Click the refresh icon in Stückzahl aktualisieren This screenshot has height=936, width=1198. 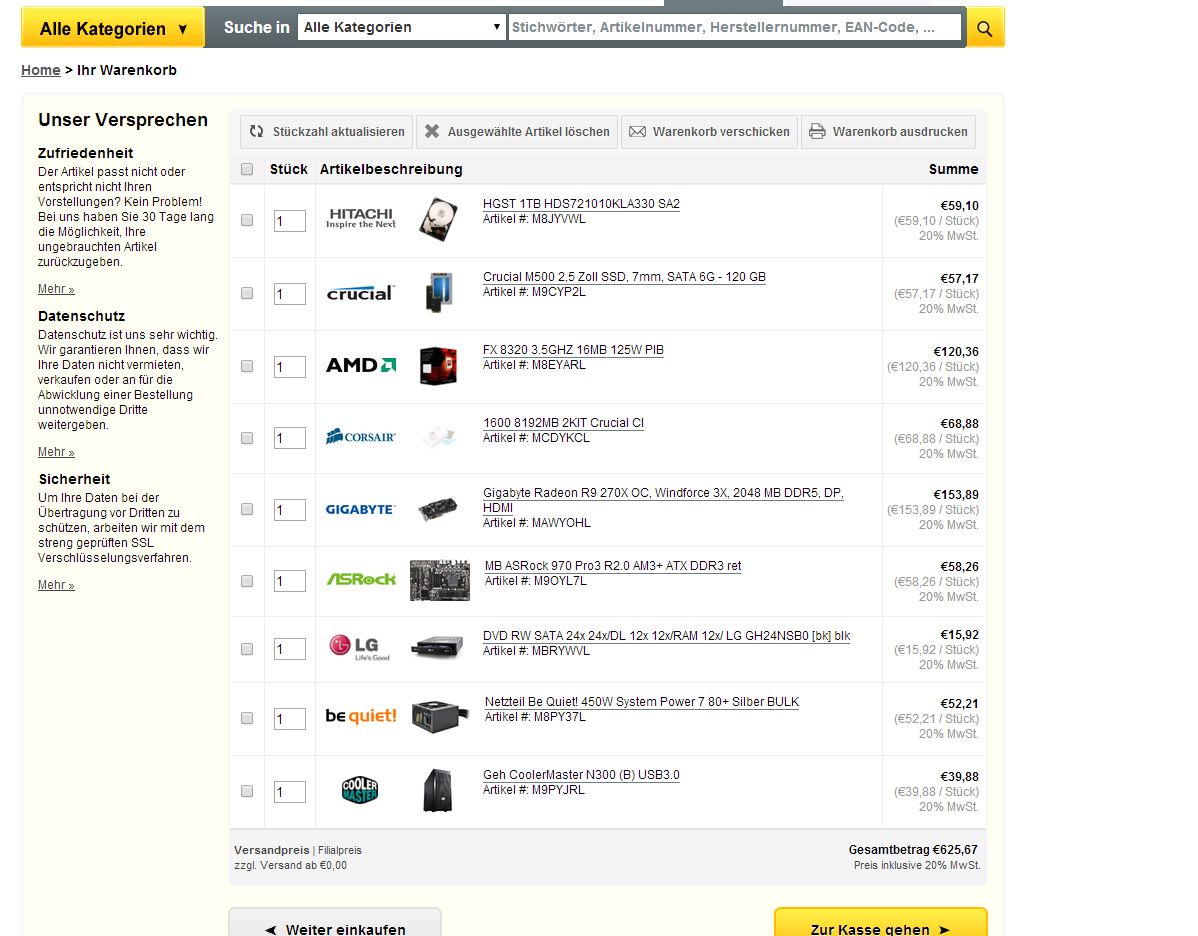[257, 131]
